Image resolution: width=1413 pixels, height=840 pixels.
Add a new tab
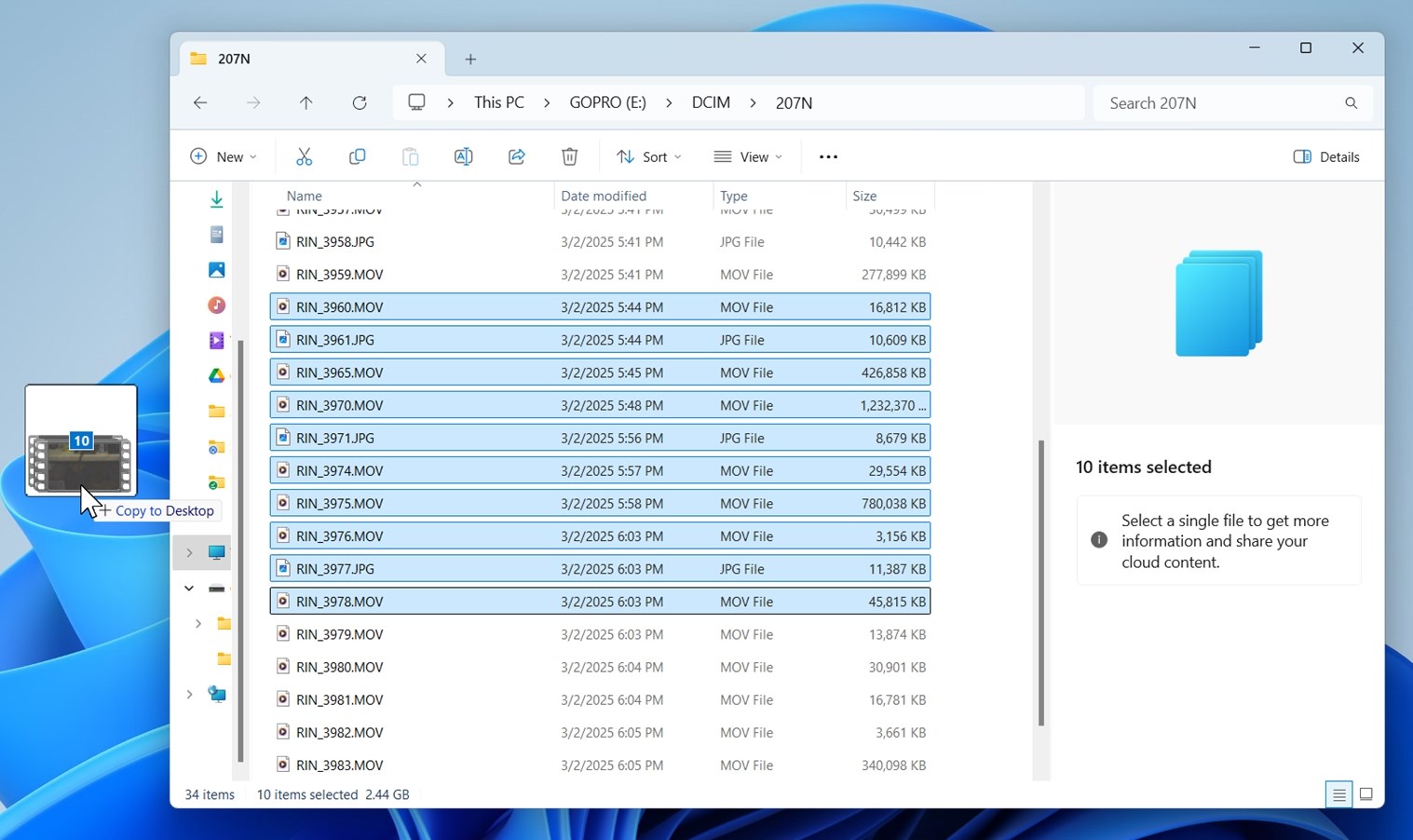coord(470,59)
